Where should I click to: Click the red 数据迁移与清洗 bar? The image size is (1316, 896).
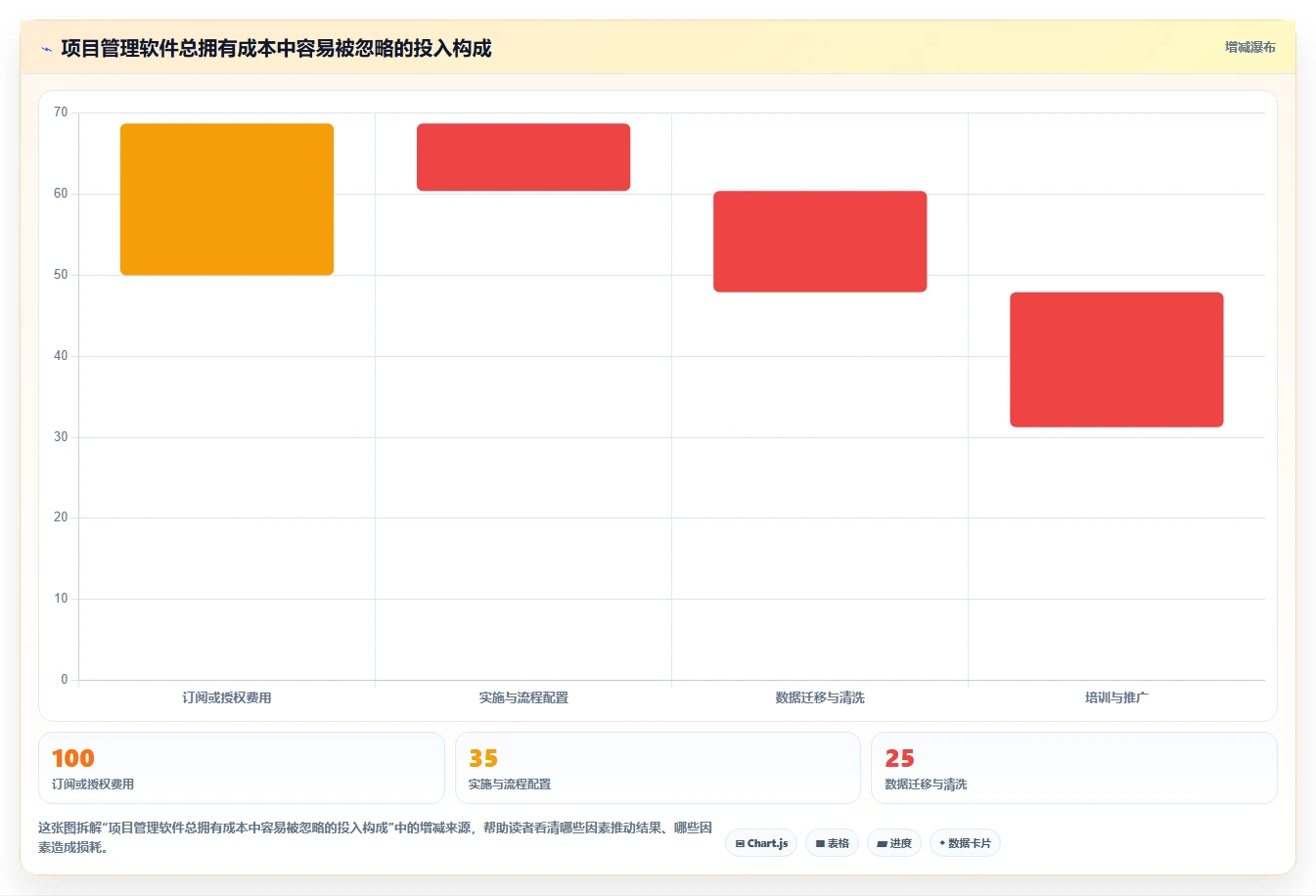coord(820,242)
